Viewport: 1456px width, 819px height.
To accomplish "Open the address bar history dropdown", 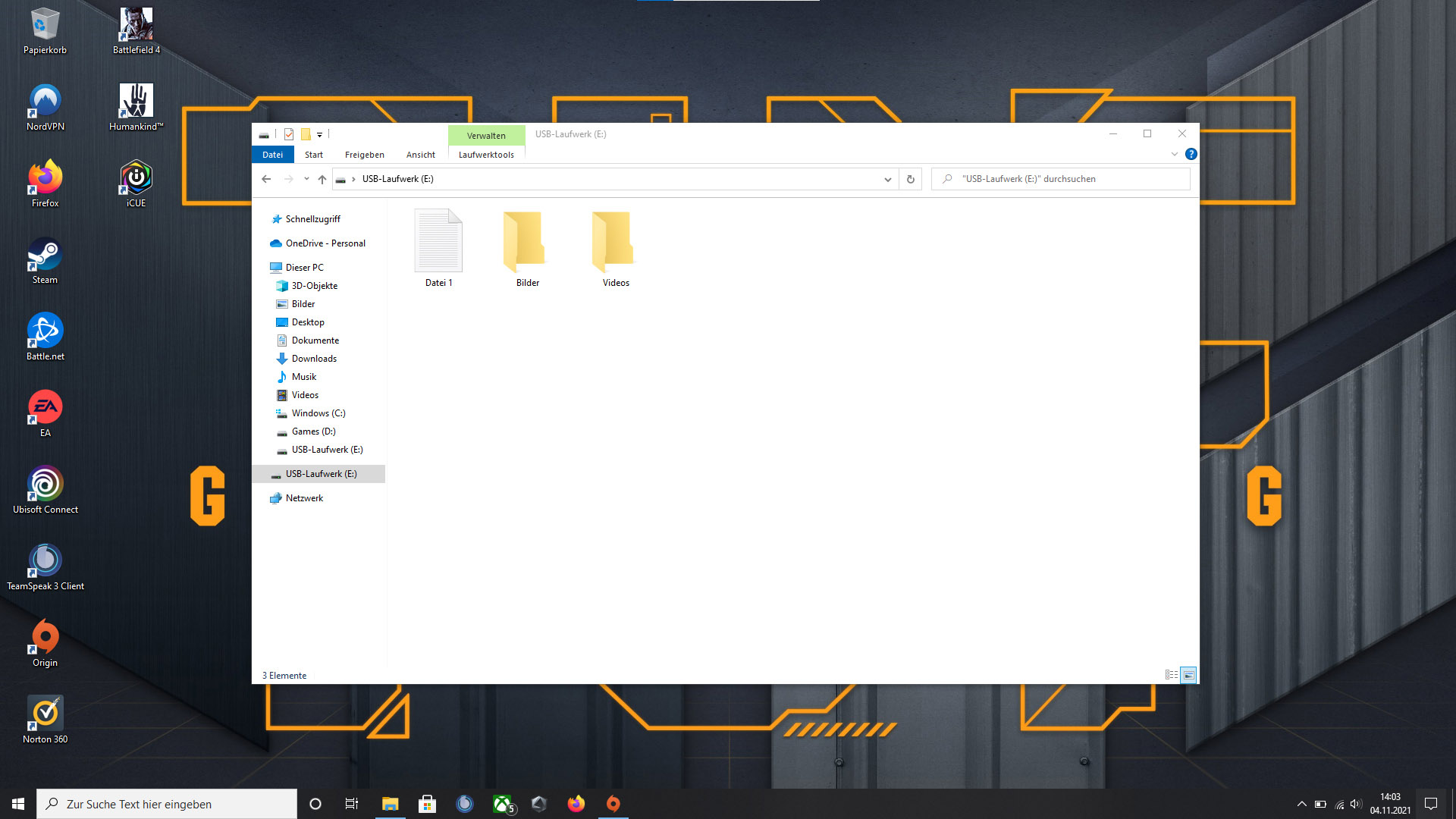I will 887,179.
